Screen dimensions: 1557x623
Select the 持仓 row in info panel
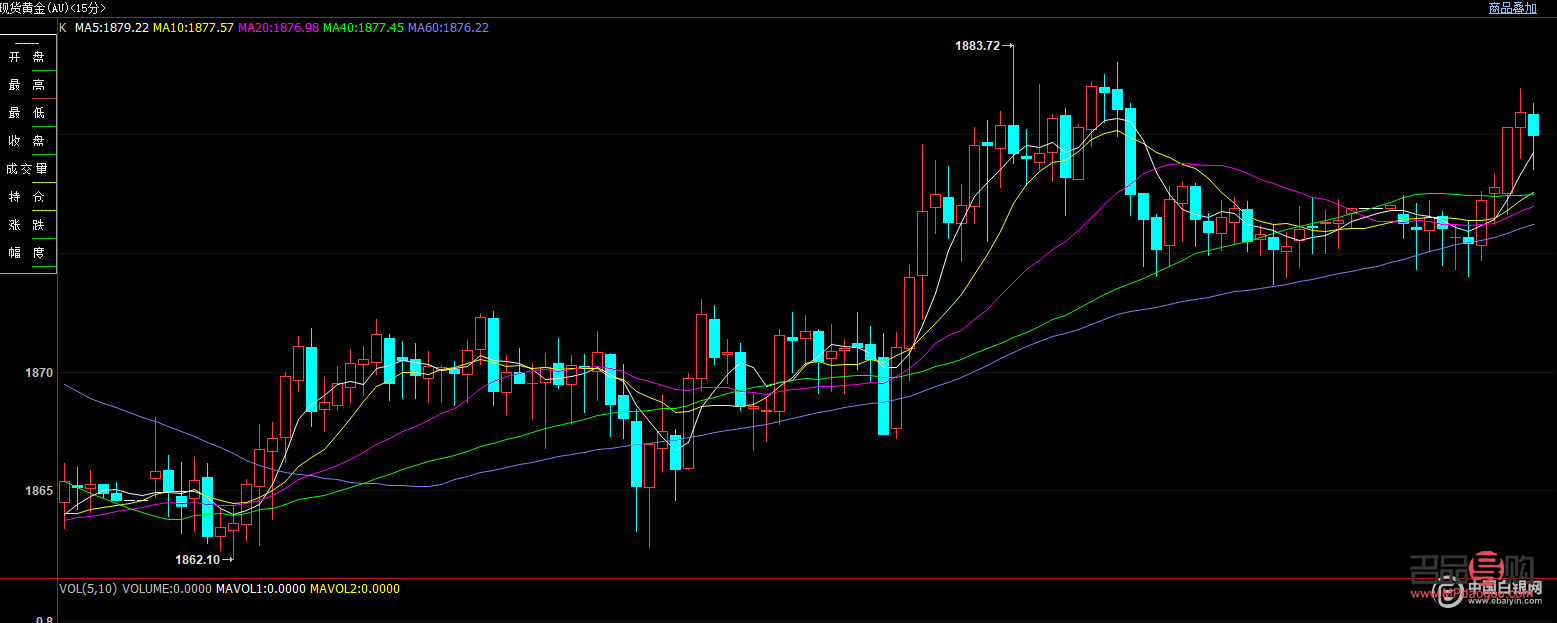click(27, 197)
